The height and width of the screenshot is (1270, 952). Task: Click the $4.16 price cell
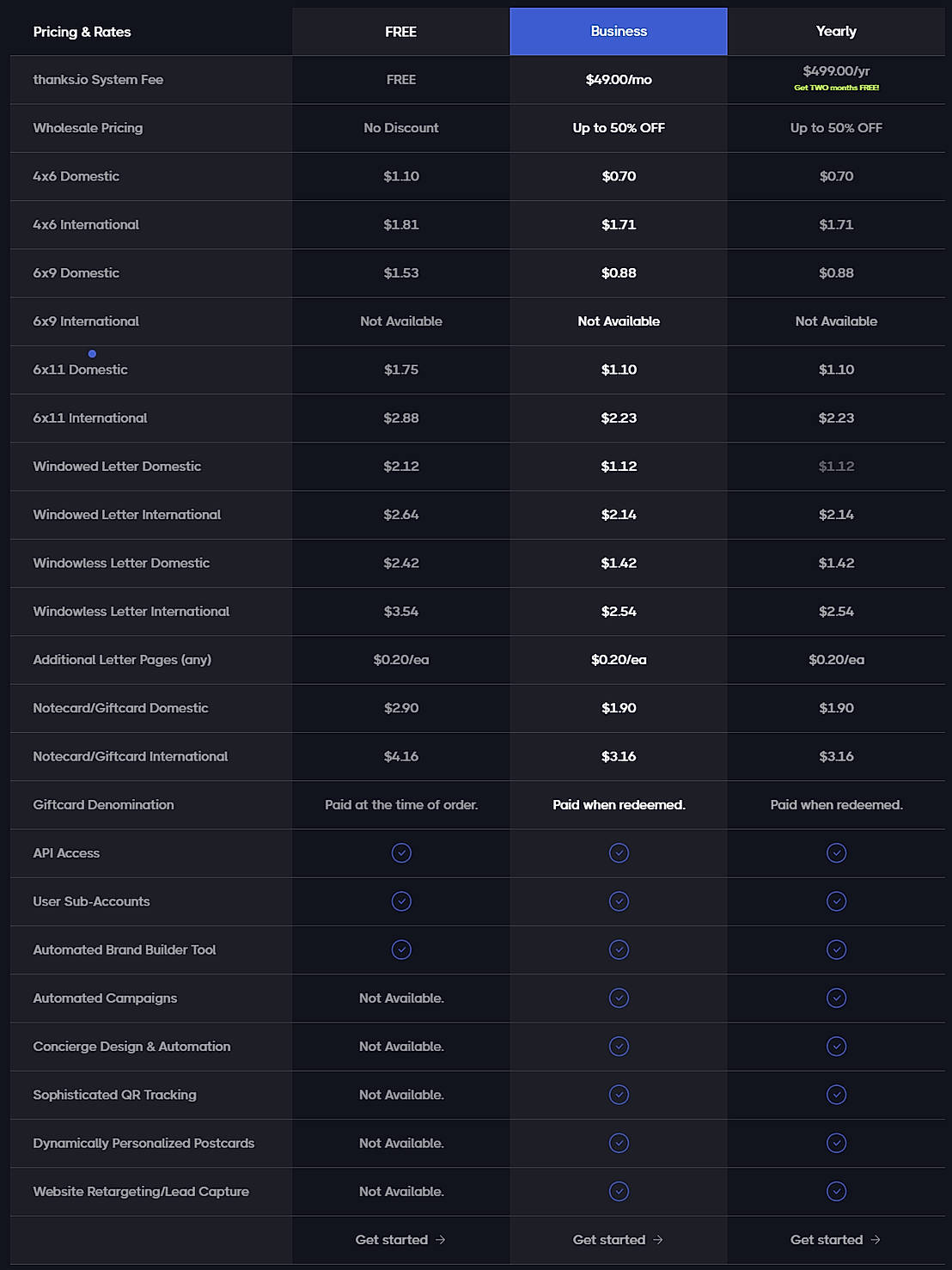401,756
